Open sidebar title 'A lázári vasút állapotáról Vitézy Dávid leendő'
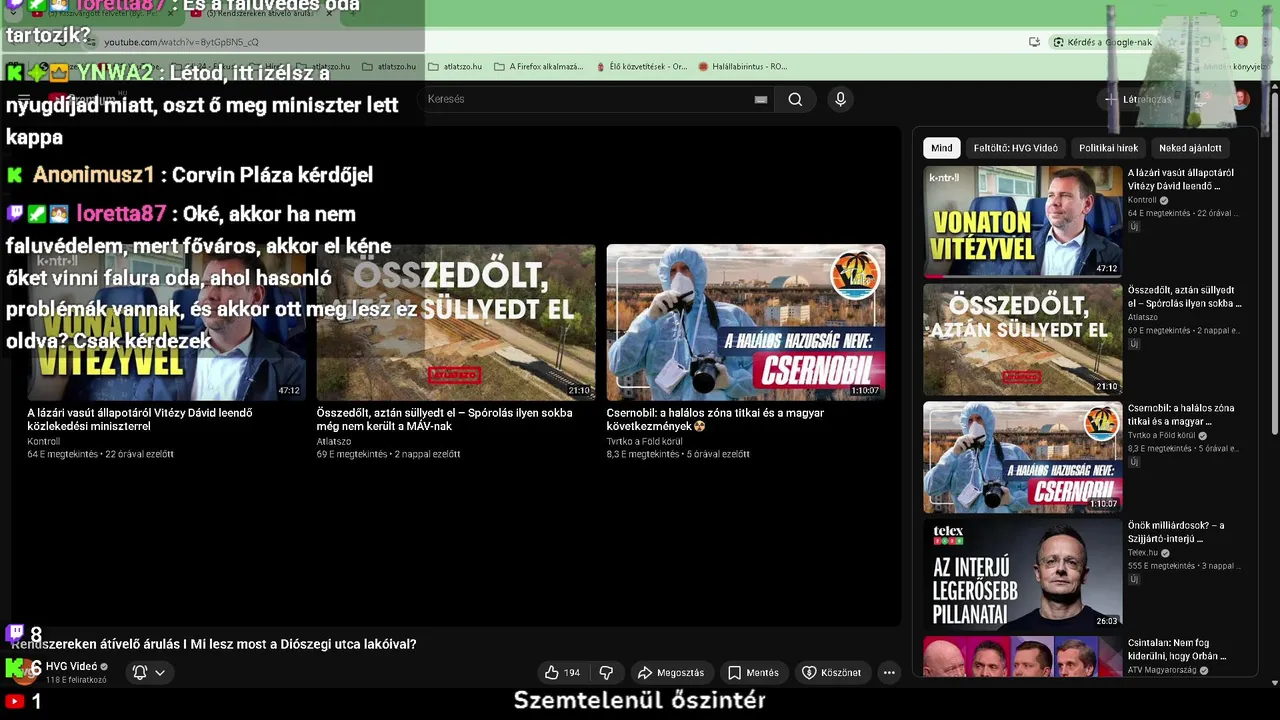The width and height of the screenshot is (1280, 720). point(1181,179)
